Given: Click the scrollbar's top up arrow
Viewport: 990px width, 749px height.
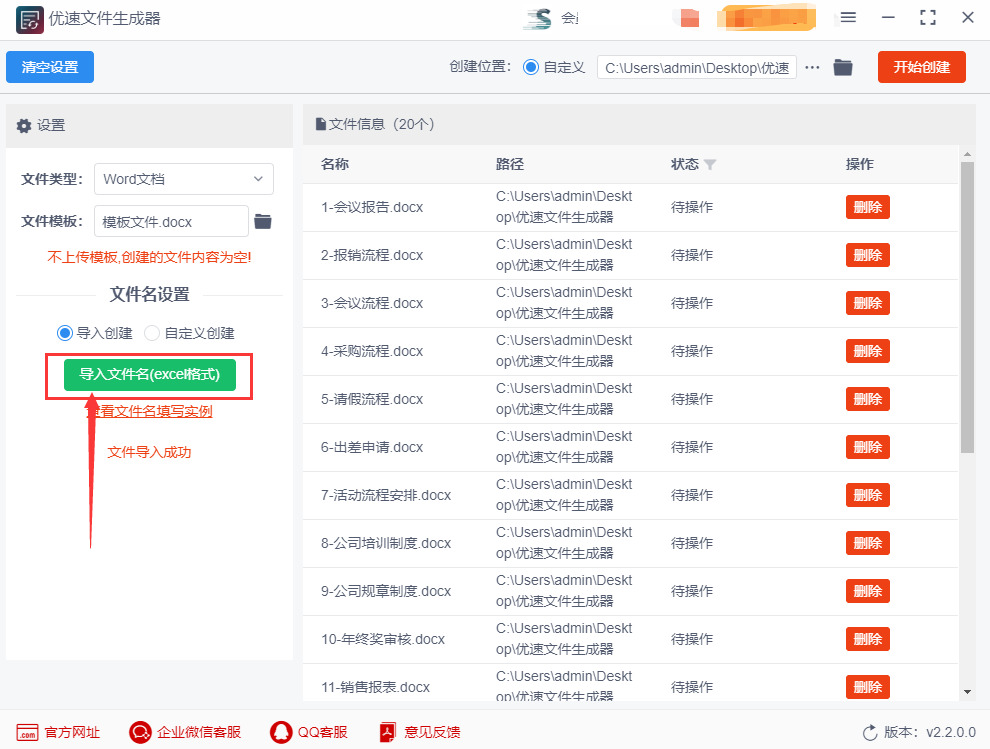Looking at the screenshot, I should click(x=967, y=154).
